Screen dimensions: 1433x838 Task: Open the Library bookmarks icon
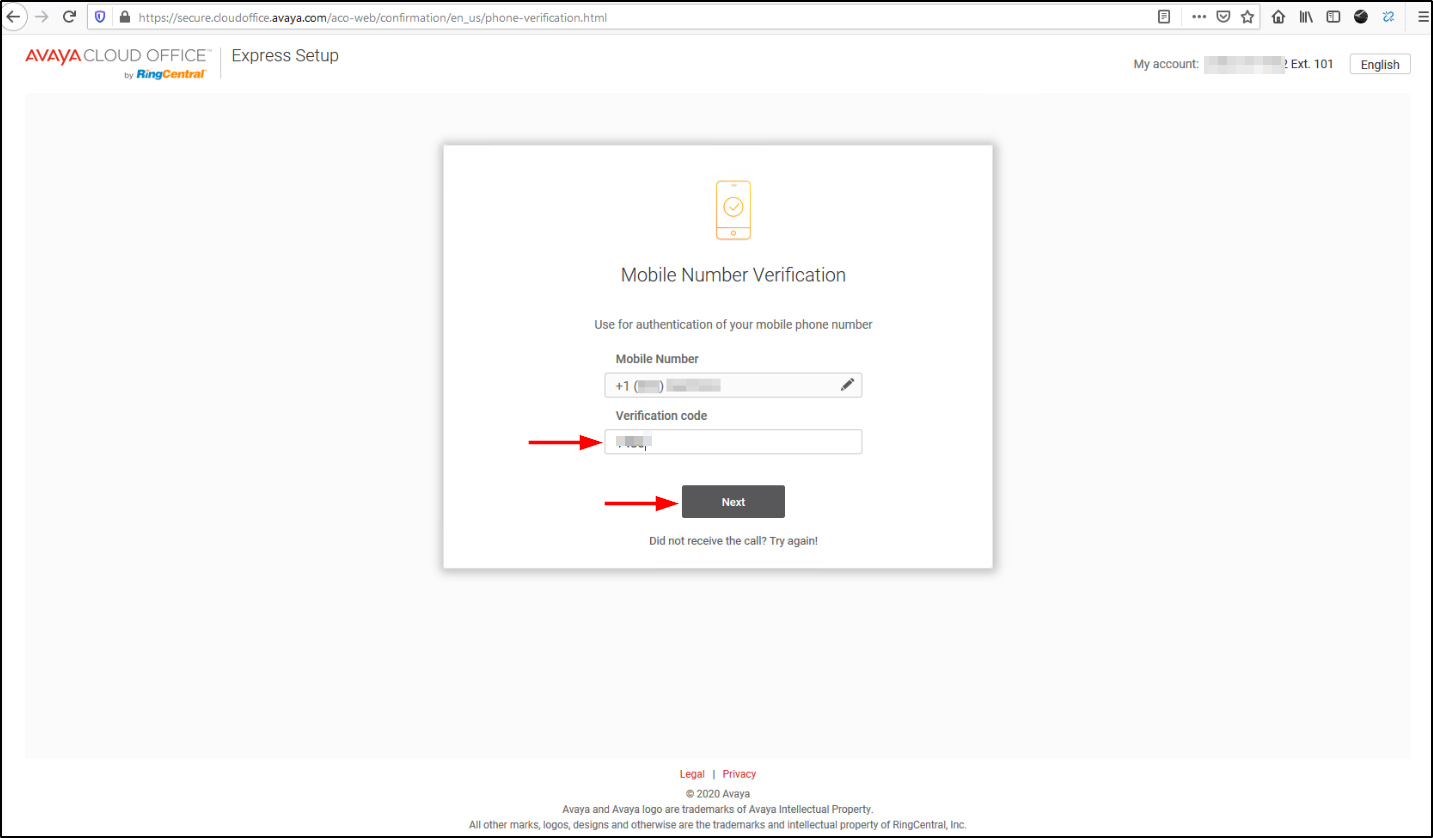coord(1306,17)
